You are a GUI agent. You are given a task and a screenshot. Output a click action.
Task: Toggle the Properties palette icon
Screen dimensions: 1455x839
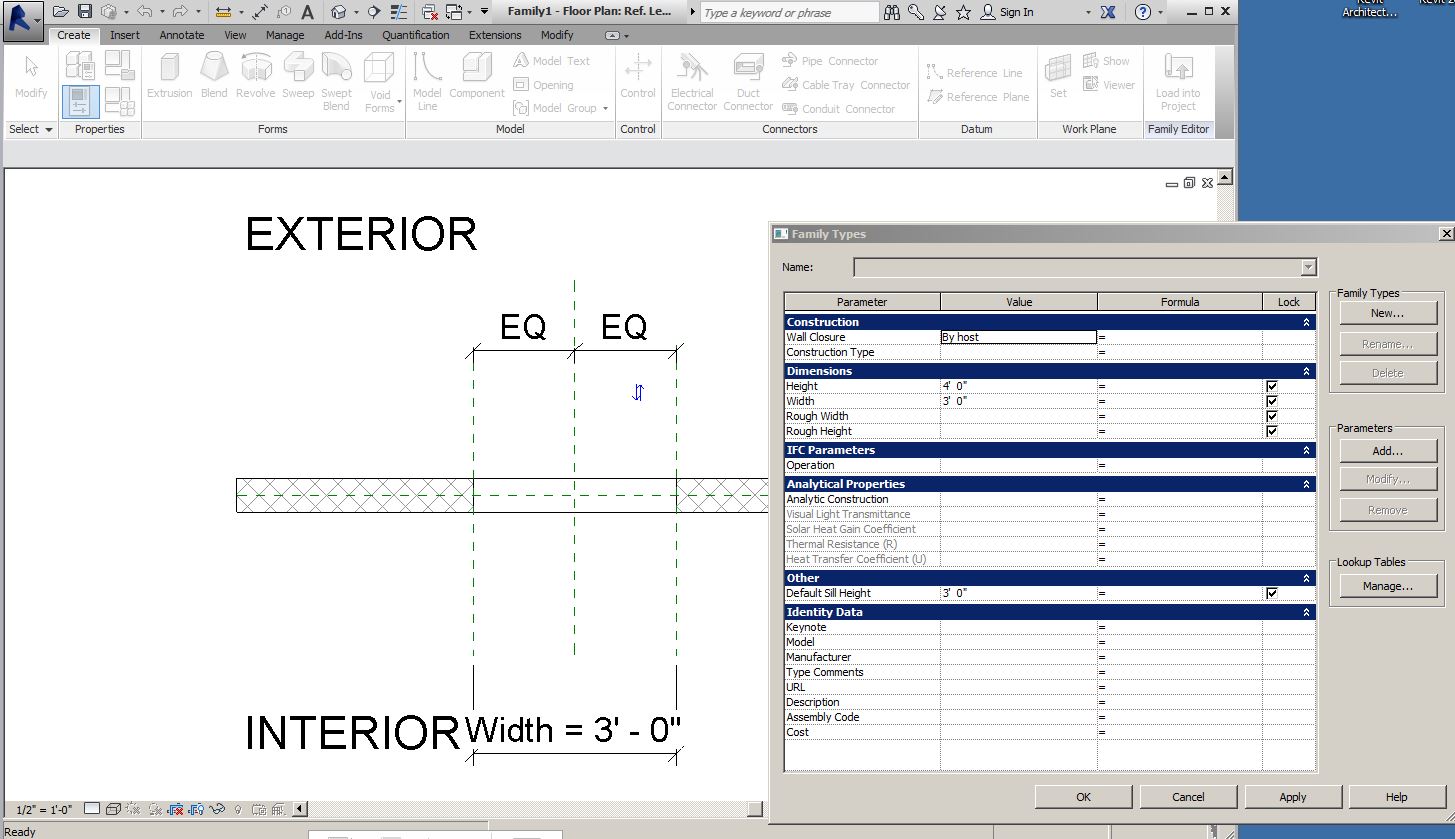point(80,101)
